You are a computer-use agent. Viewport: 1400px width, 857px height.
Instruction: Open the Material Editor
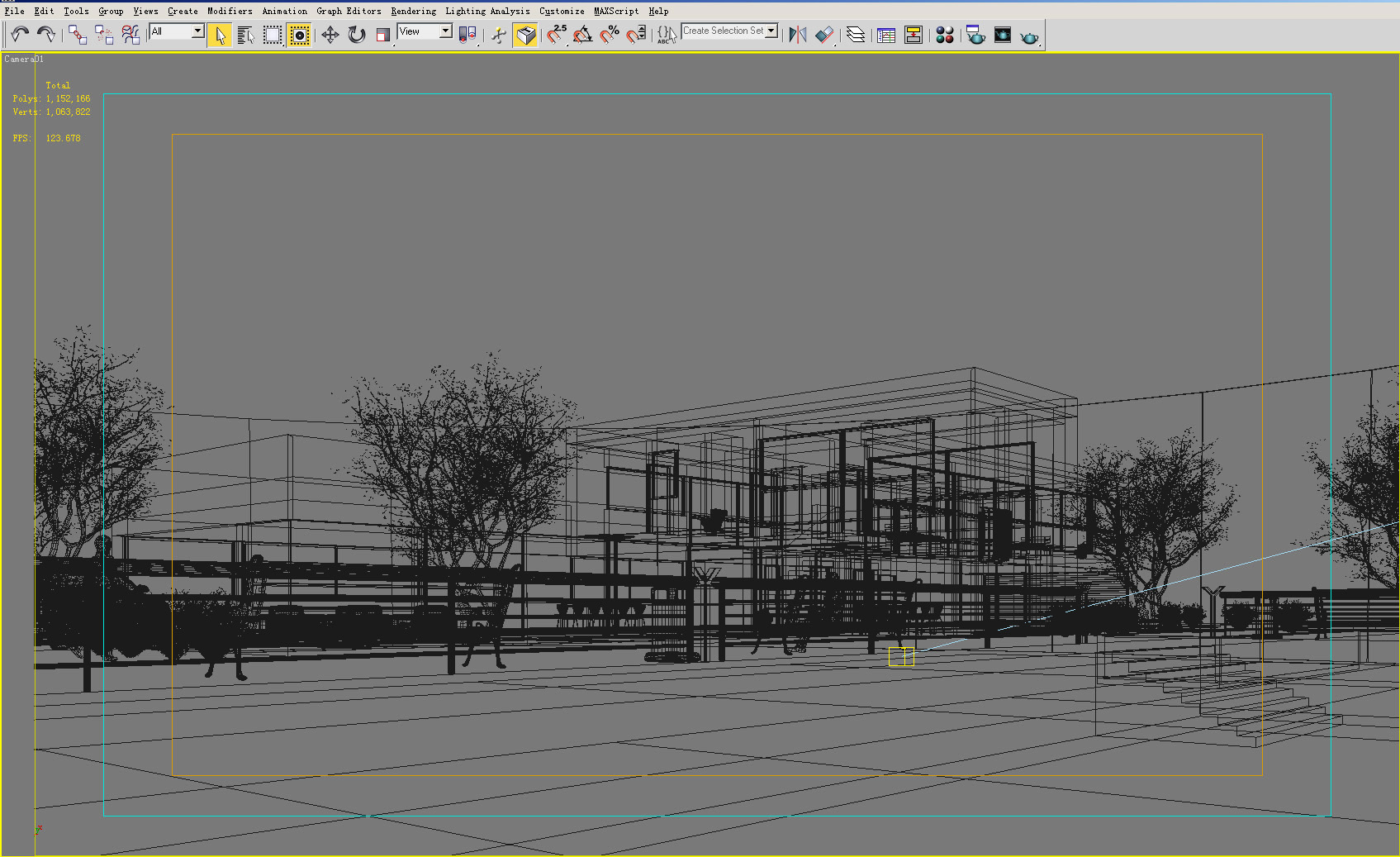tap(944, 35)
